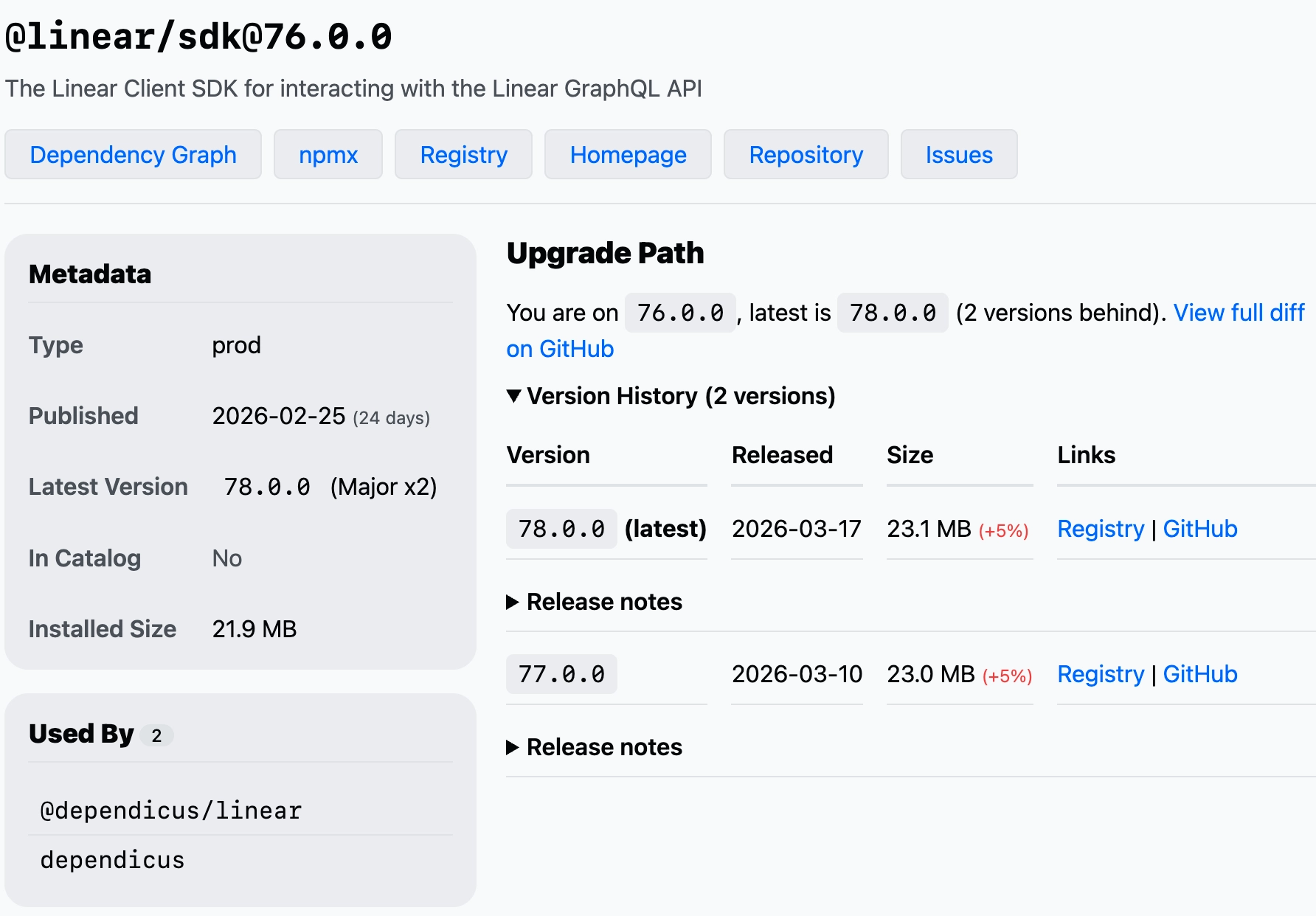Open Registry link in the 78.0.0 row
Viewport: 1316px width, 916px height.
pyautogui.click(x=1100, y=529)
